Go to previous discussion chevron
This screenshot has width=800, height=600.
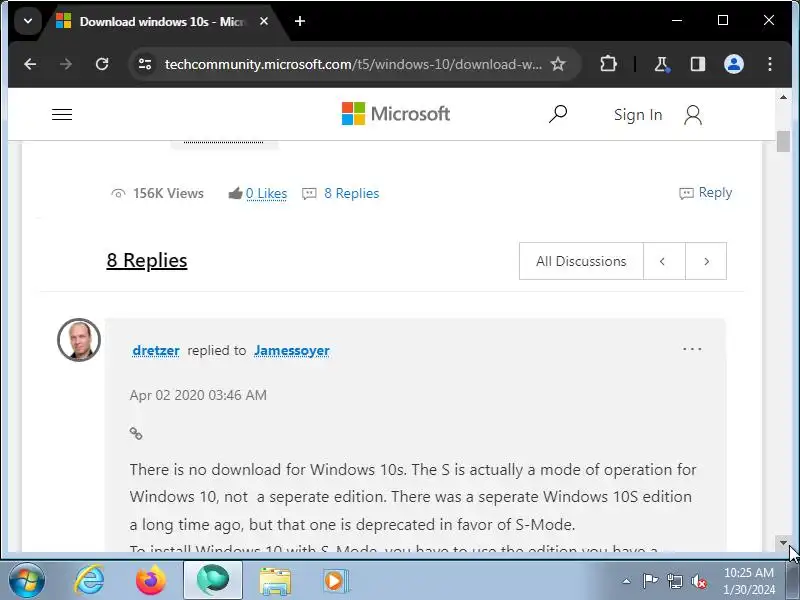point(664,261)
